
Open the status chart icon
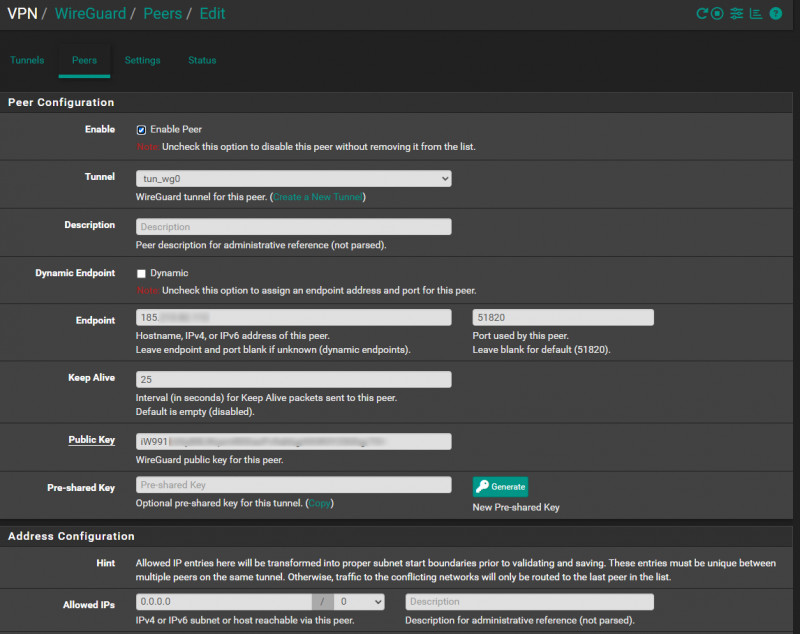pos(756,14)
